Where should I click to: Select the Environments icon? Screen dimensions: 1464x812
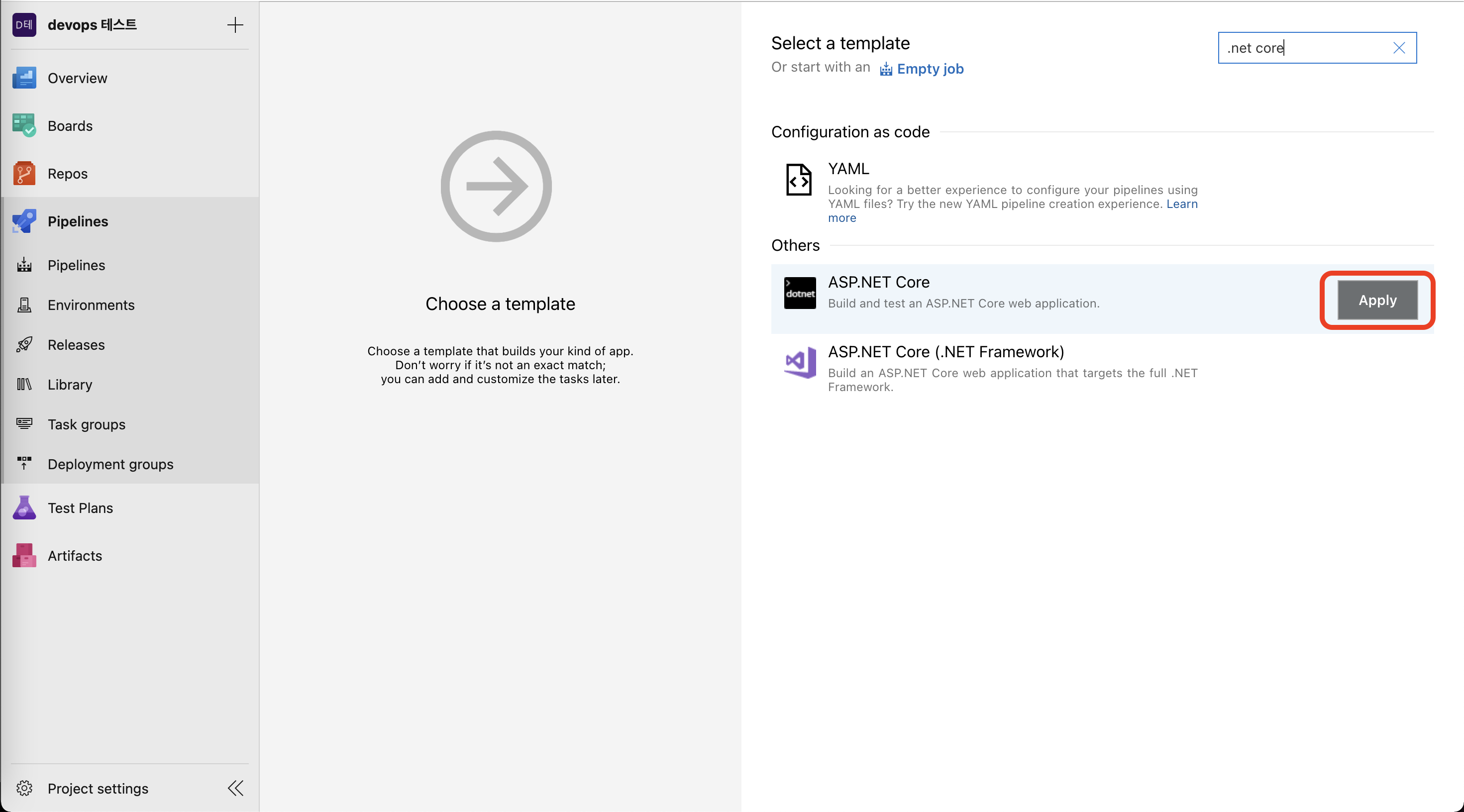(x=24, y=305)
